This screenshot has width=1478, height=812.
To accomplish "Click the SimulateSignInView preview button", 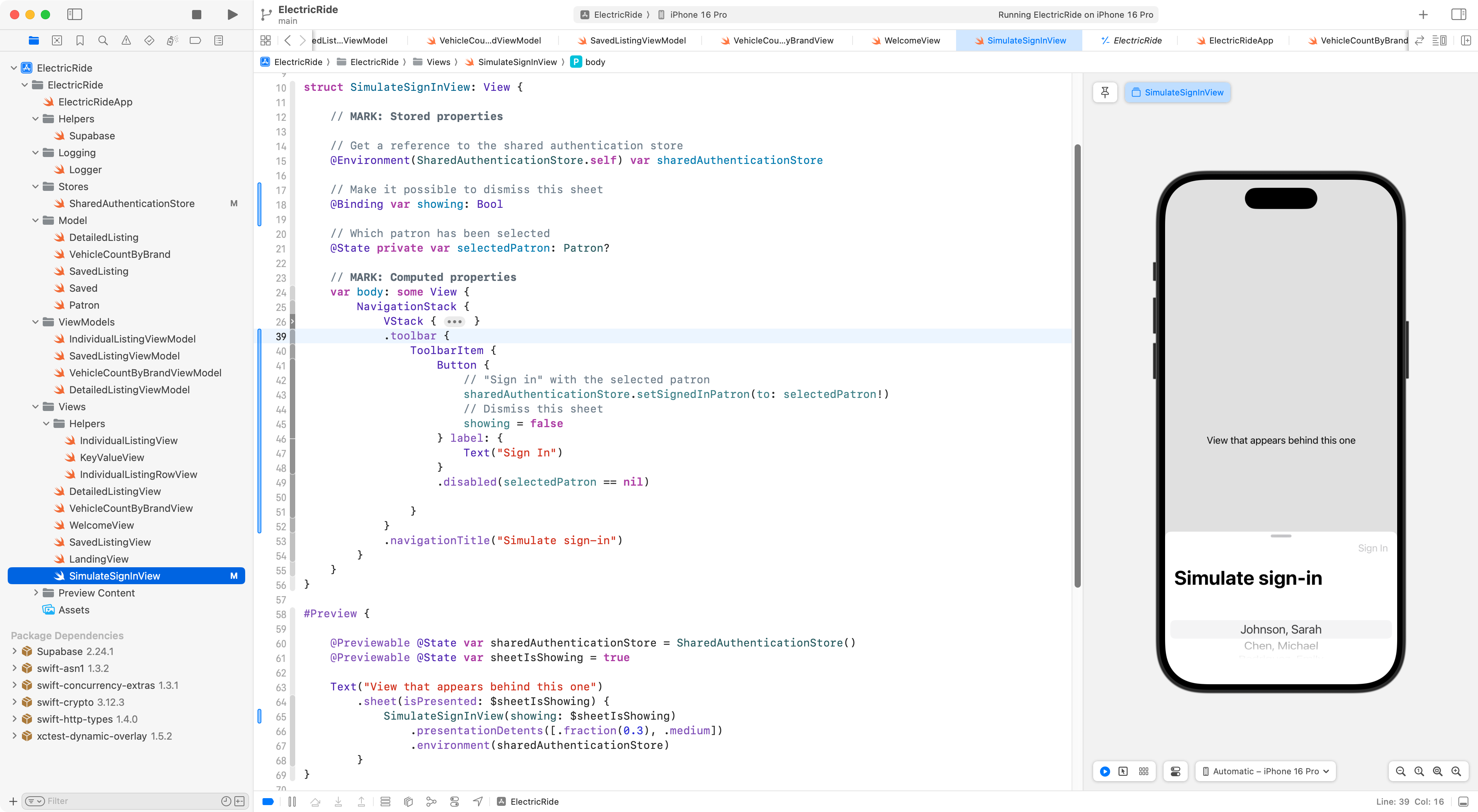I will (x=1177, y=92).
